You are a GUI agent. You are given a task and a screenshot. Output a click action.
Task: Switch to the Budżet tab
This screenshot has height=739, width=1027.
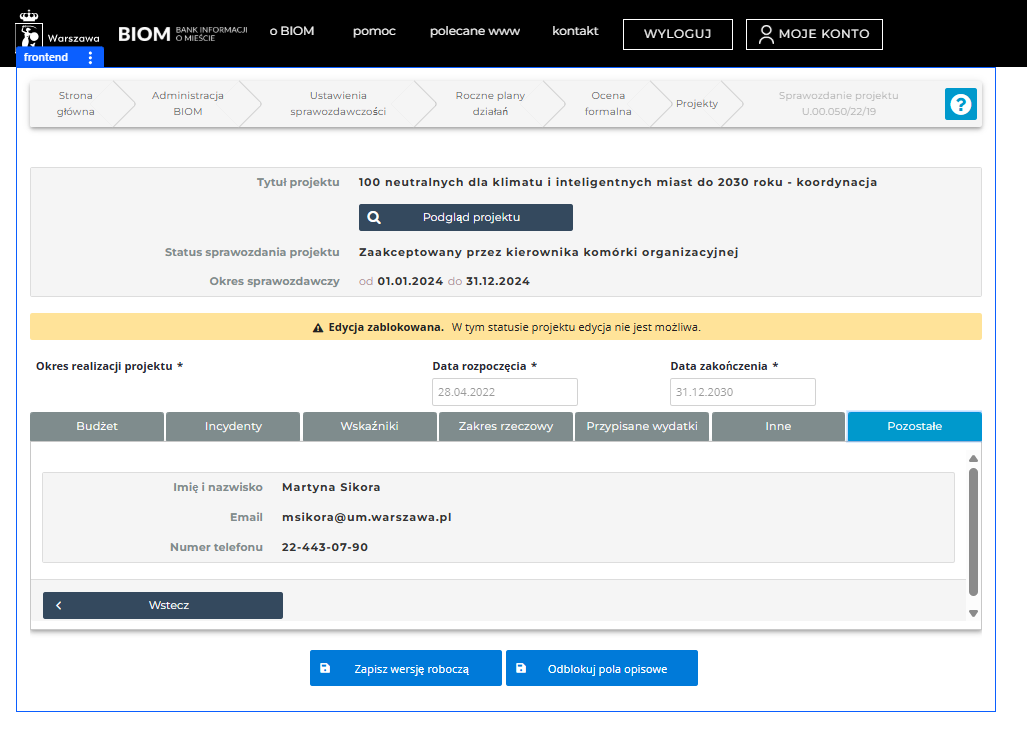pyautogui.click(x=97, y=426)
